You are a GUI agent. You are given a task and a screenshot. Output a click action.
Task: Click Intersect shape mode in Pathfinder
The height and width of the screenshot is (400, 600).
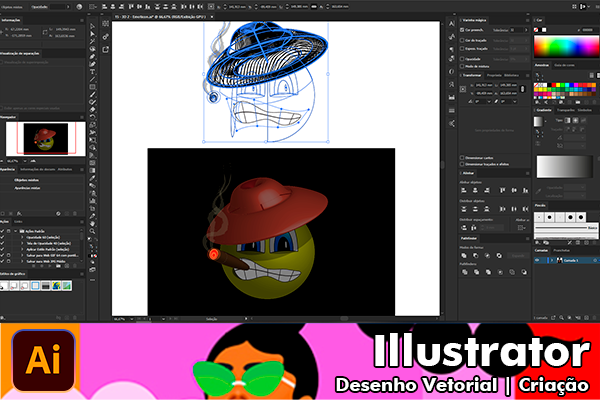tap(488, 255)
